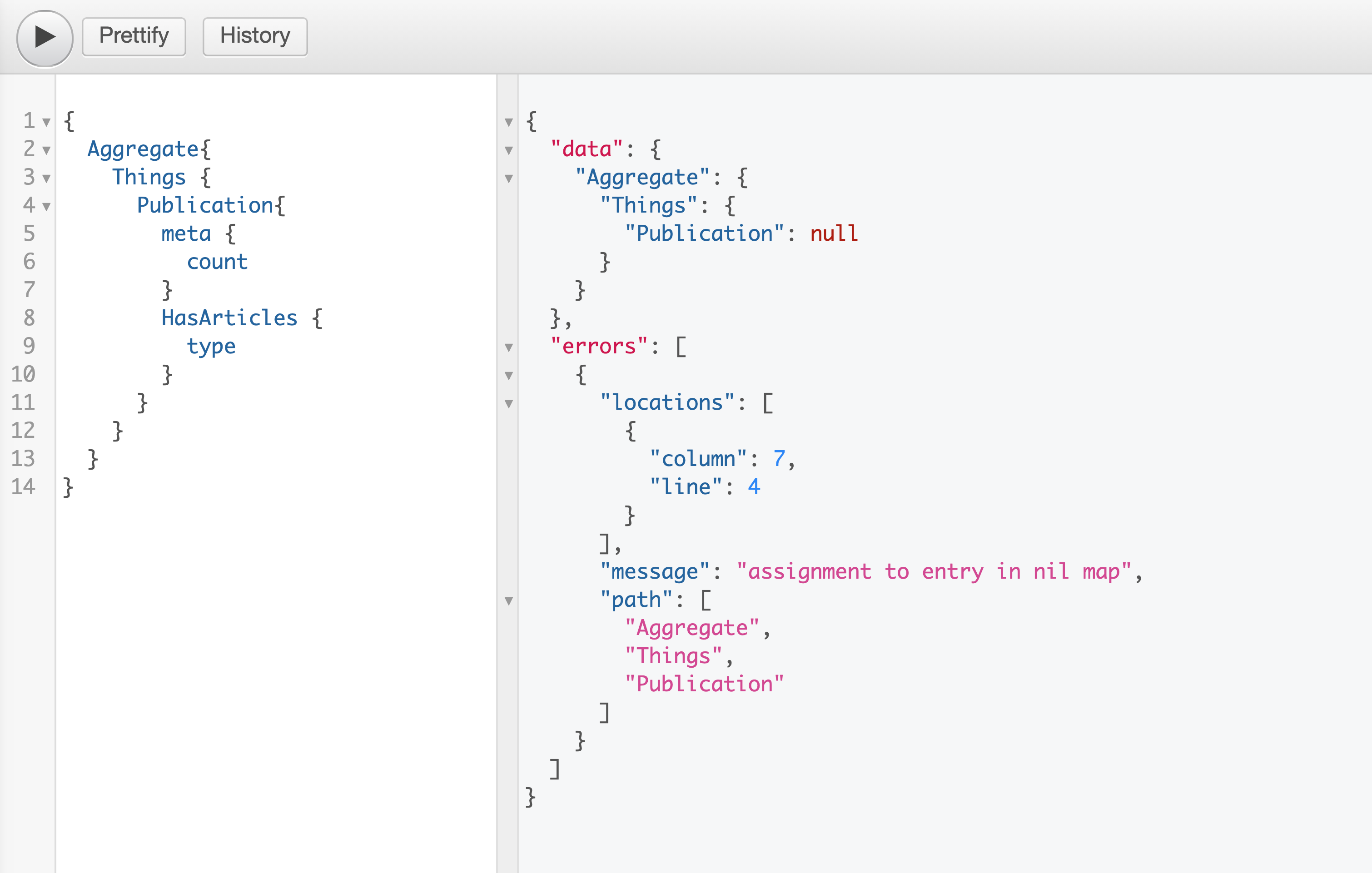Select the null value for Publication
The width and height of the screenshot is (1372, 873).
pyautogui.click(x=834, y=233)
